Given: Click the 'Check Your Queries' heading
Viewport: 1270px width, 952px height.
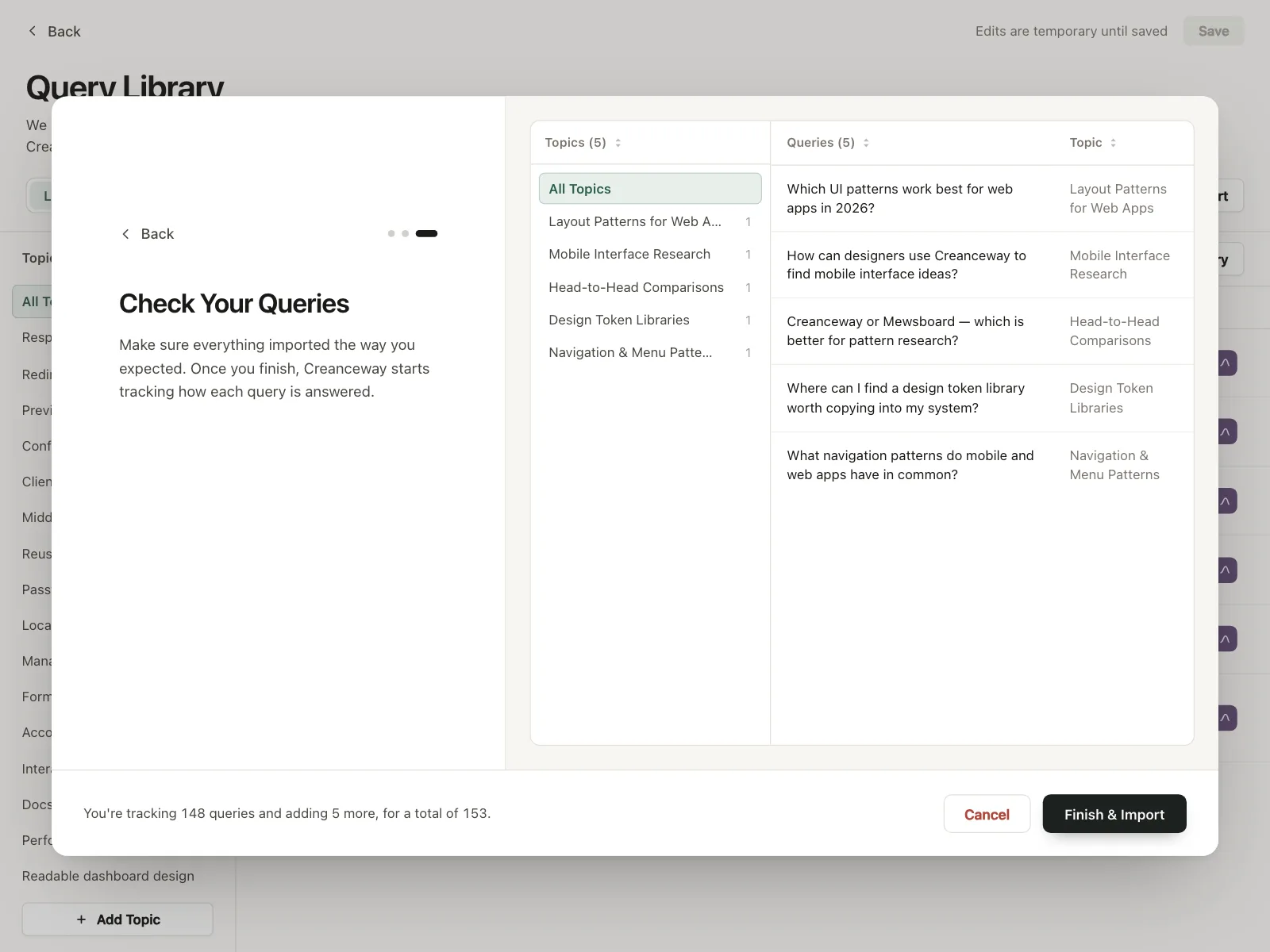Looking at the screenshot, I should coord(234,304).
